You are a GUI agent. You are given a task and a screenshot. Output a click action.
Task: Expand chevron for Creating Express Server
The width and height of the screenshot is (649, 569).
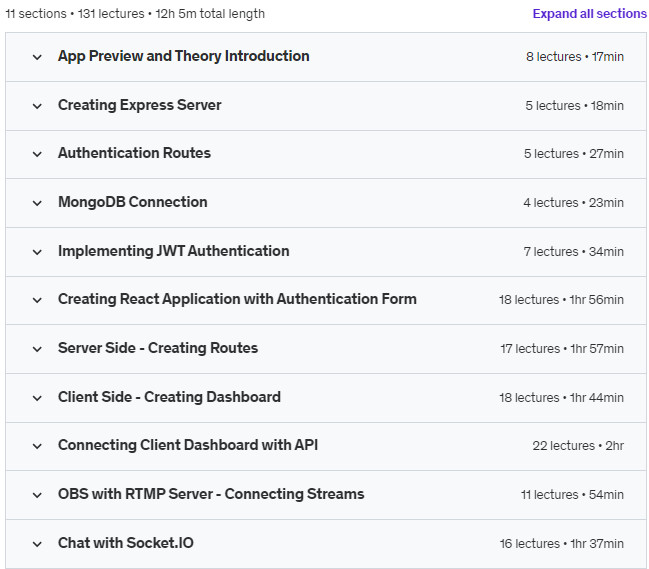tap(37, 106)
